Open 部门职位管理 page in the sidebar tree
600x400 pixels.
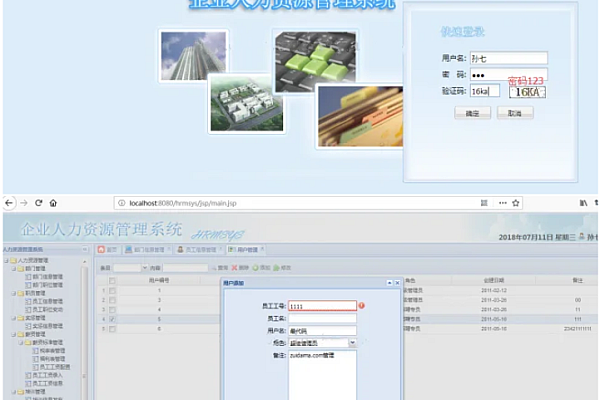(47, 285)
